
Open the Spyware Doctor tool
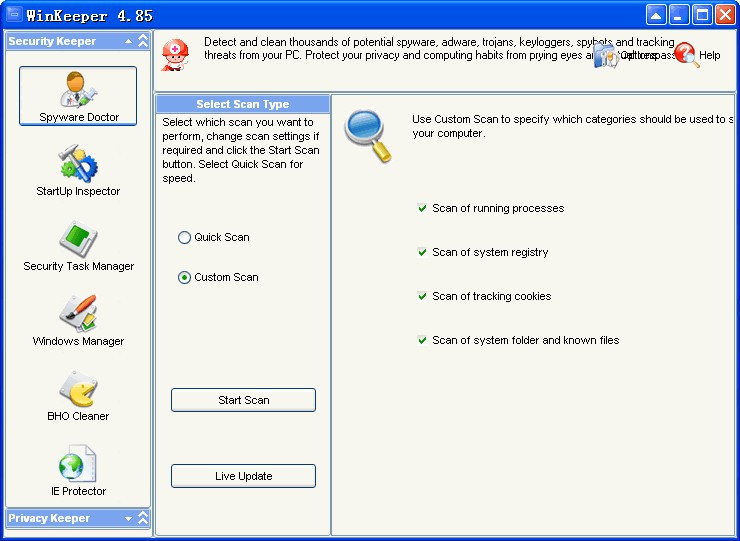point(78,96)
